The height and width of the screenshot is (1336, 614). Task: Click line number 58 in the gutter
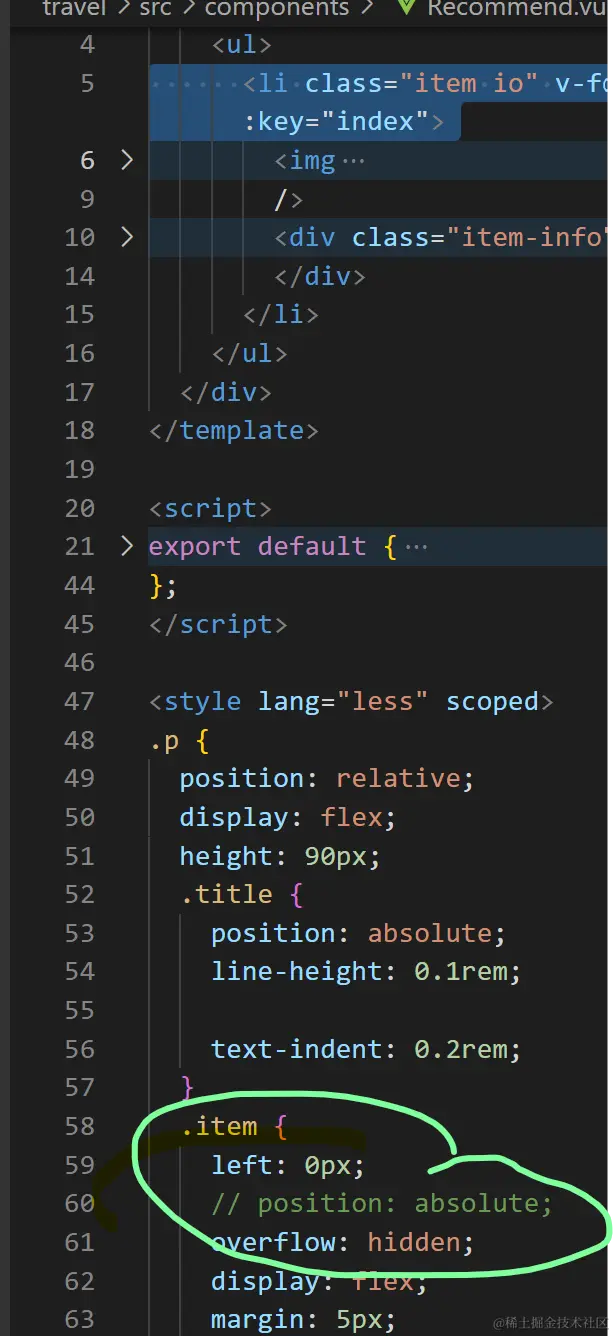[79, 1126]
